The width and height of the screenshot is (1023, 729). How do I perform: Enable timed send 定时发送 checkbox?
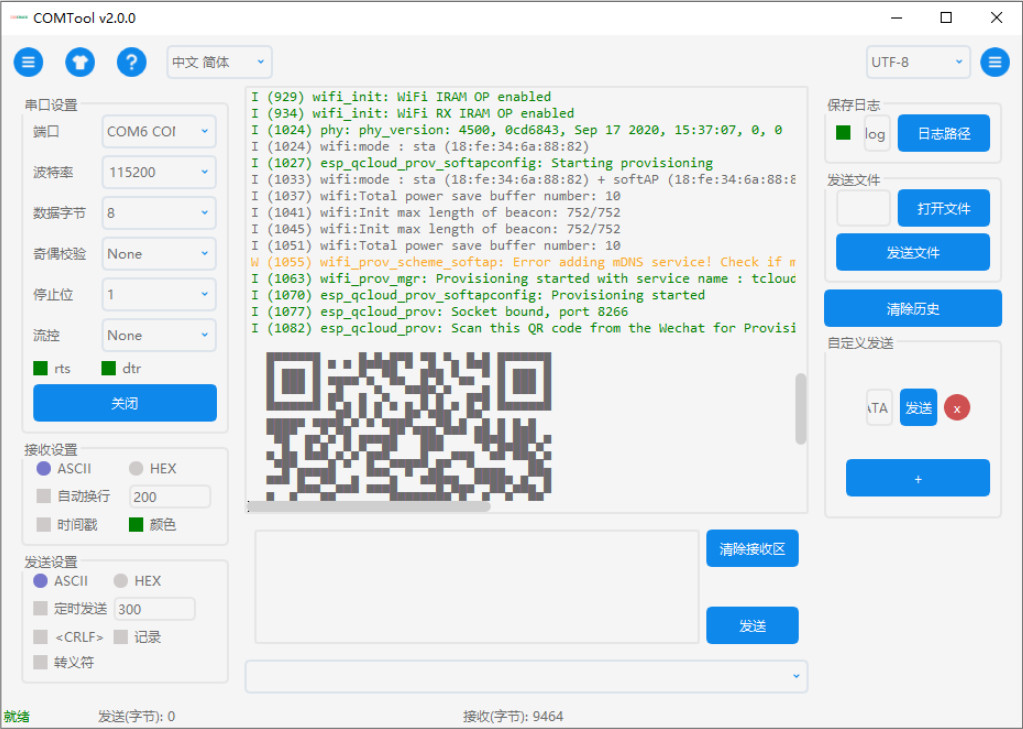coord(40,609)
